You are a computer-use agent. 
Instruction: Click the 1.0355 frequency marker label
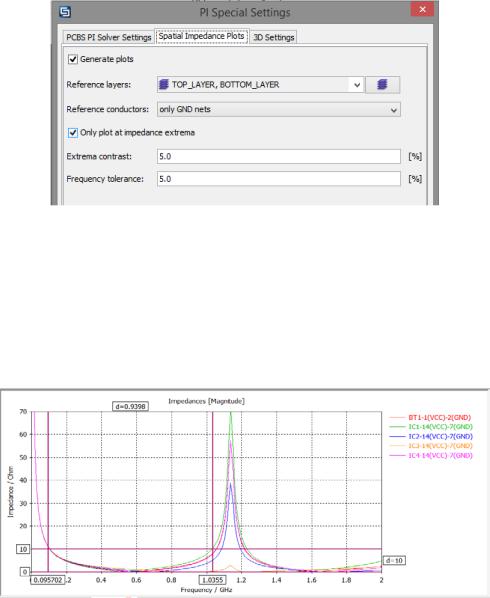coord(212,580)
